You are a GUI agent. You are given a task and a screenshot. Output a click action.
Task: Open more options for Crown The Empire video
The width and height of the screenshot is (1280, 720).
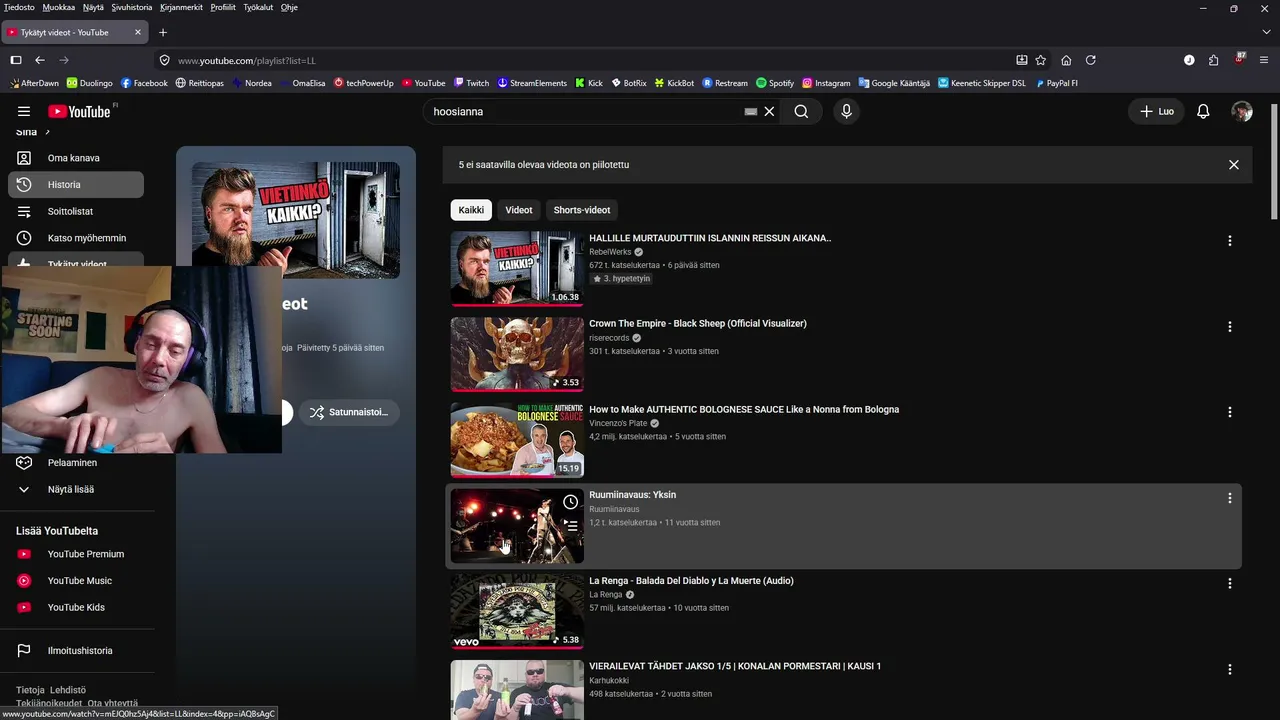(x=1229, y=327)
